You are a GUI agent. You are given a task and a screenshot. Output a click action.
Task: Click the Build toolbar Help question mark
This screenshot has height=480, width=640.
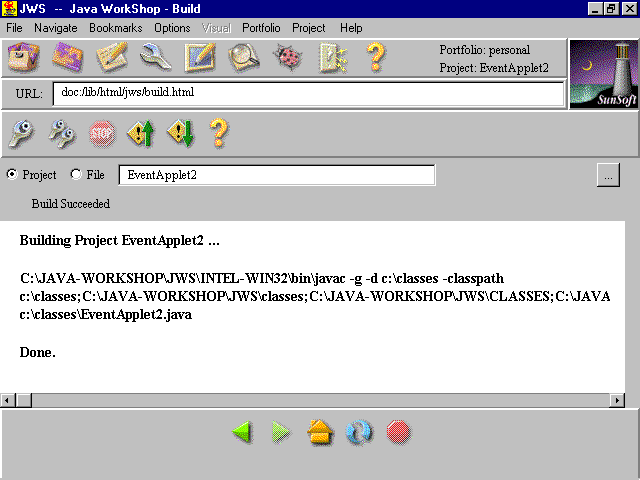(x=219, y=133)
